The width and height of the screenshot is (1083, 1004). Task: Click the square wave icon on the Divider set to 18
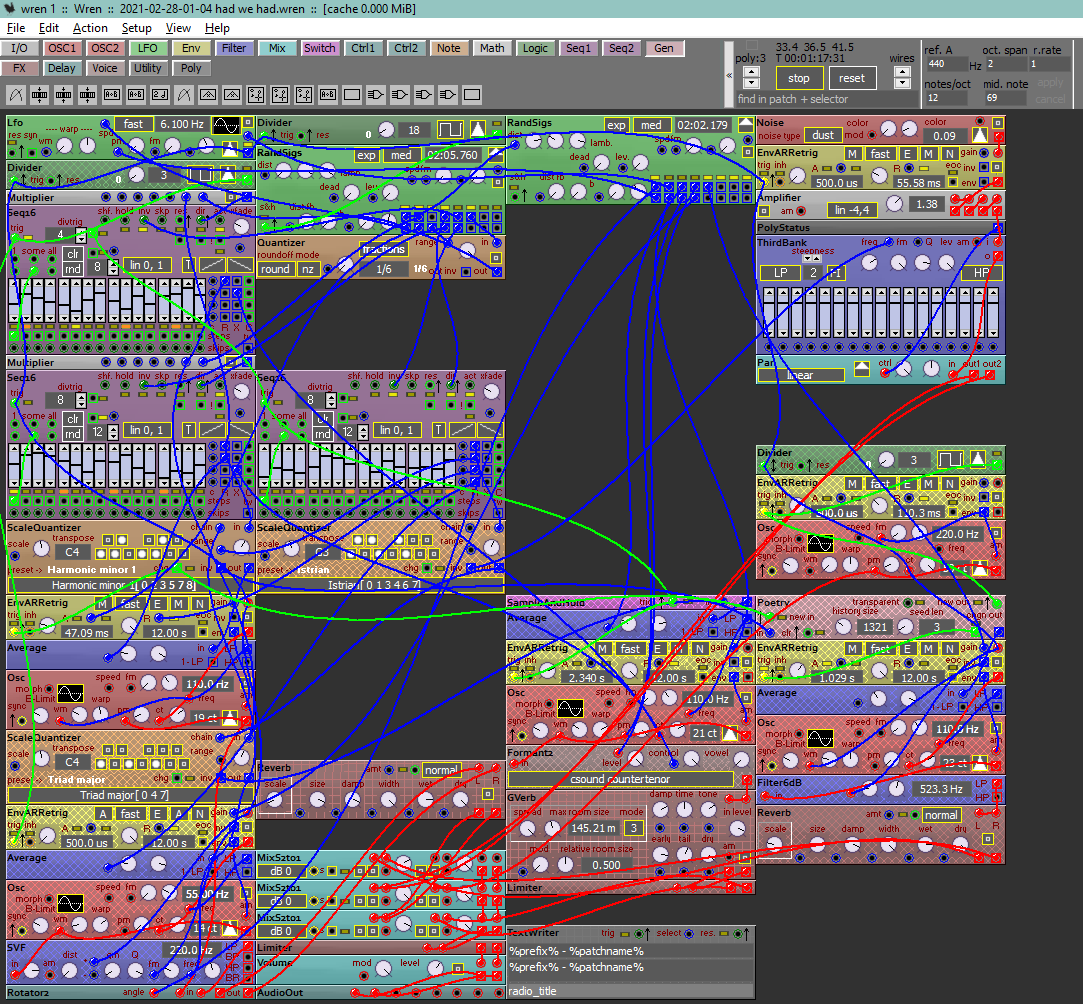click(x=450, y=130)
